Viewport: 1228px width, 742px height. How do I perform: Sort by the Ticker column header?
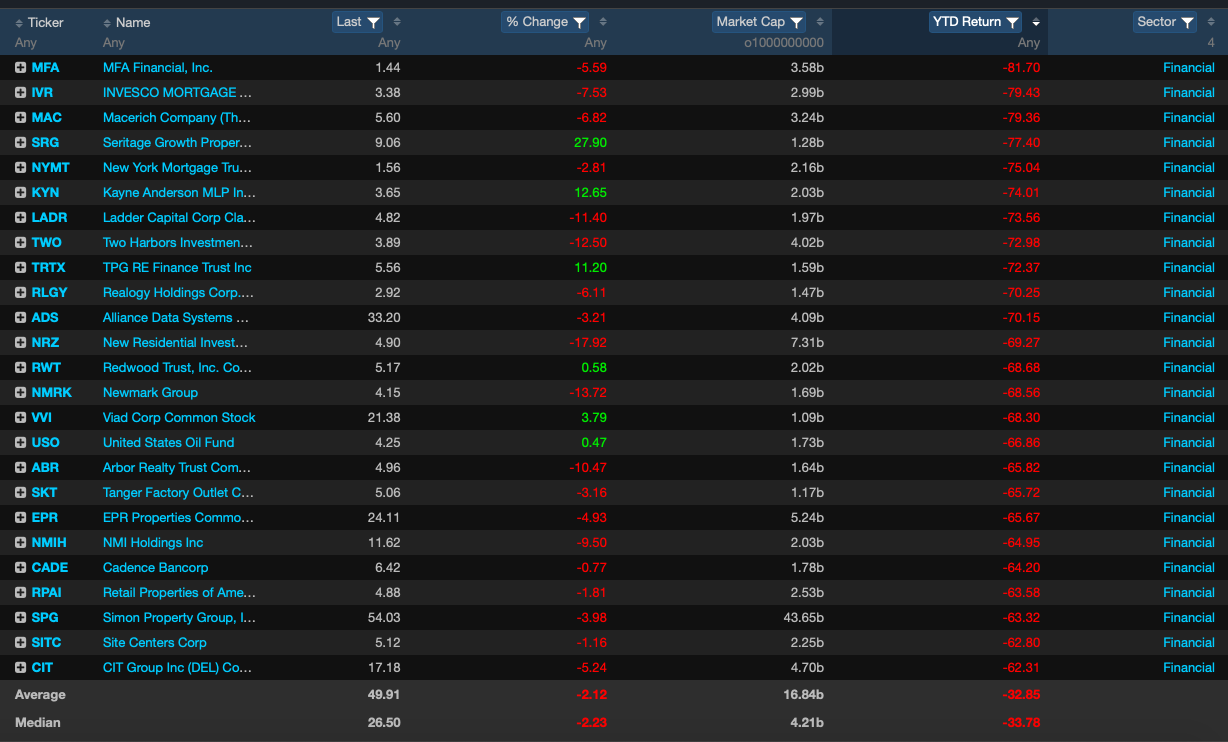click(x=46, y=22)
